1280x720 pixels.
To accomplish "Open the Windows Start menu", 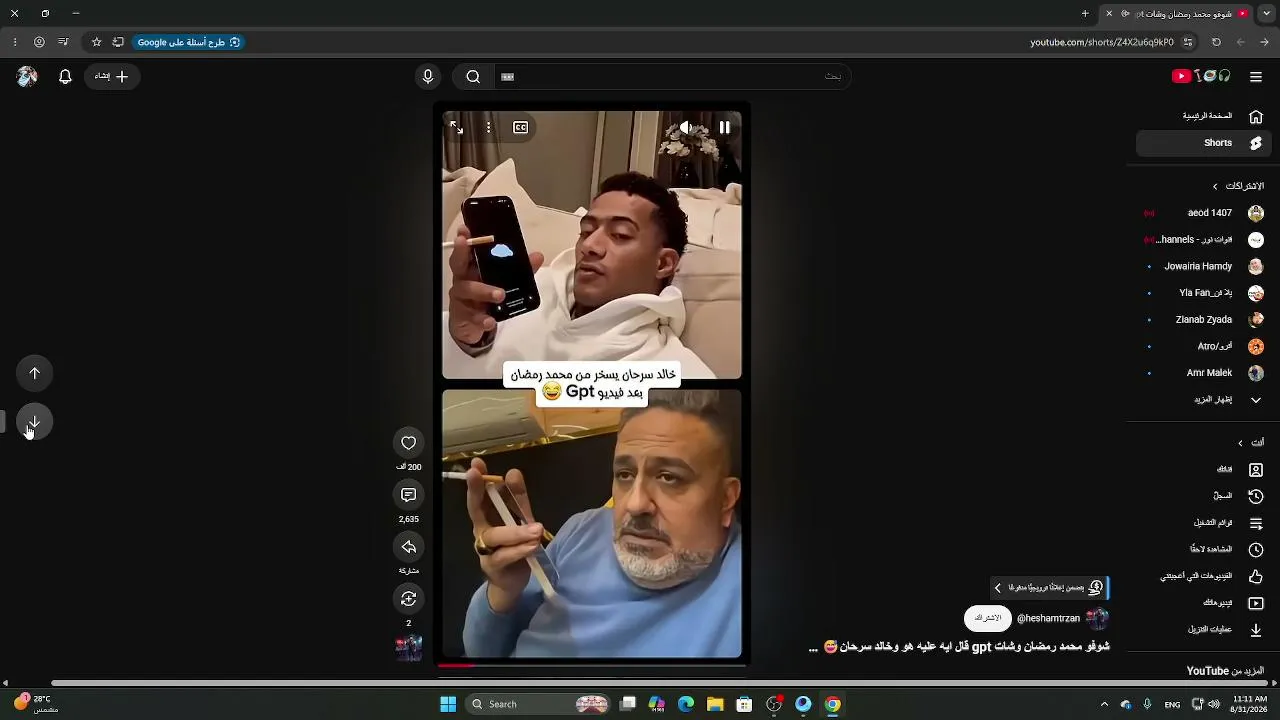I will (x=448, y=704).
